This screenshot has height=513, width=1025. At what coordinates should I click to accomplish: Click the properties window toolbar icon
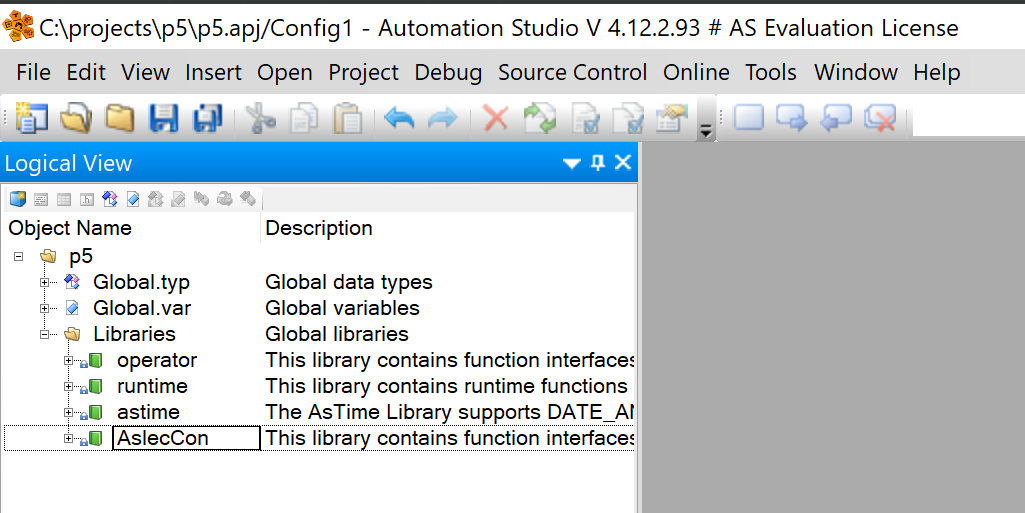(672, 119)
